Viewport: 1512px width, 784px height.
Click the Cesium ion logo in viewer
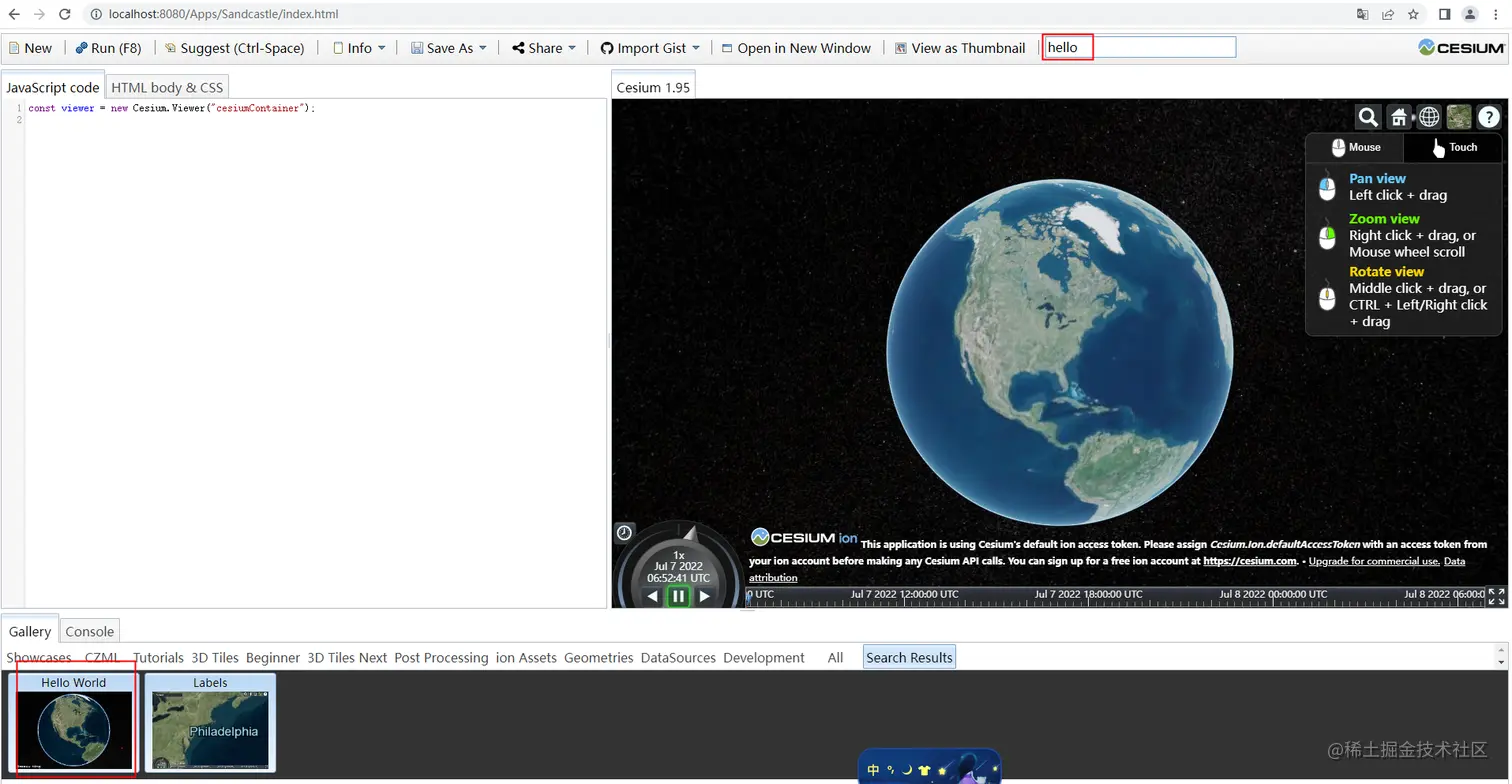(x=803, y=538)
